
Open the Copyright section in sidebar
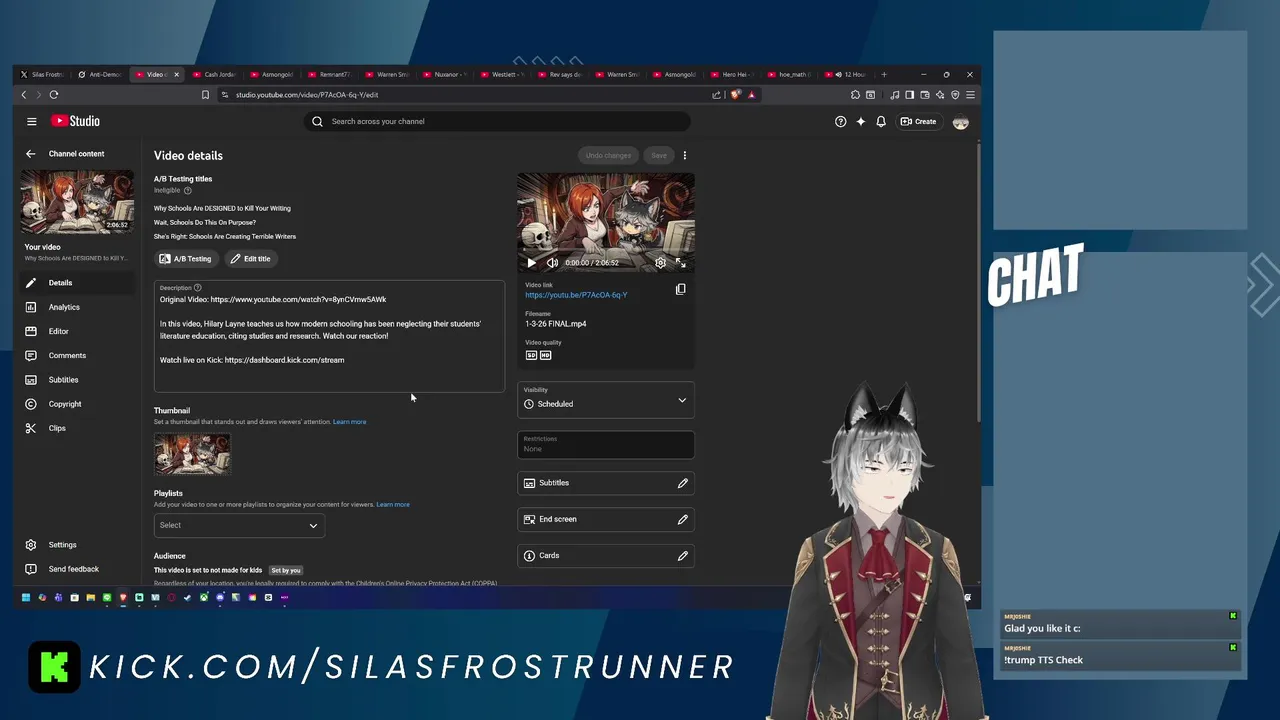click(x=76, y=404)
